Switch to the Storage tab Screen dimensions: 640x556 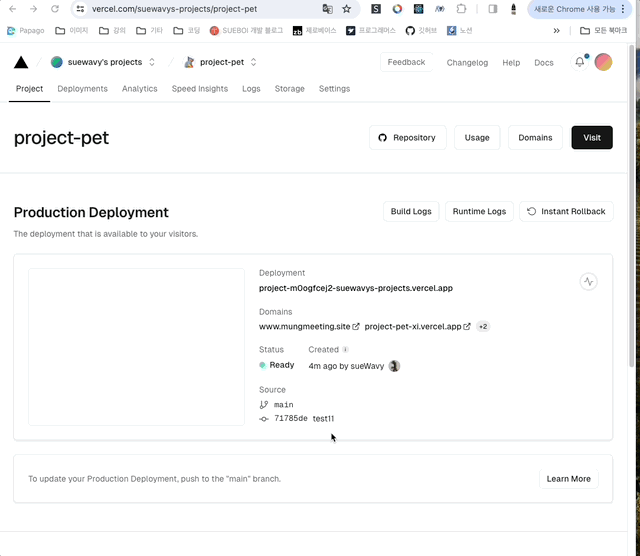(289, 89)
